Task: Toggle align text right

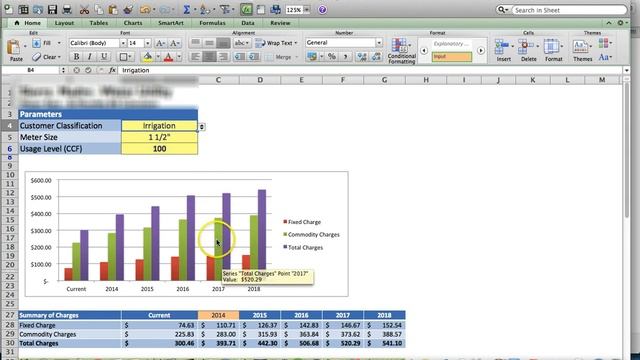Action: pyautogui.click(x=223, y=57)
